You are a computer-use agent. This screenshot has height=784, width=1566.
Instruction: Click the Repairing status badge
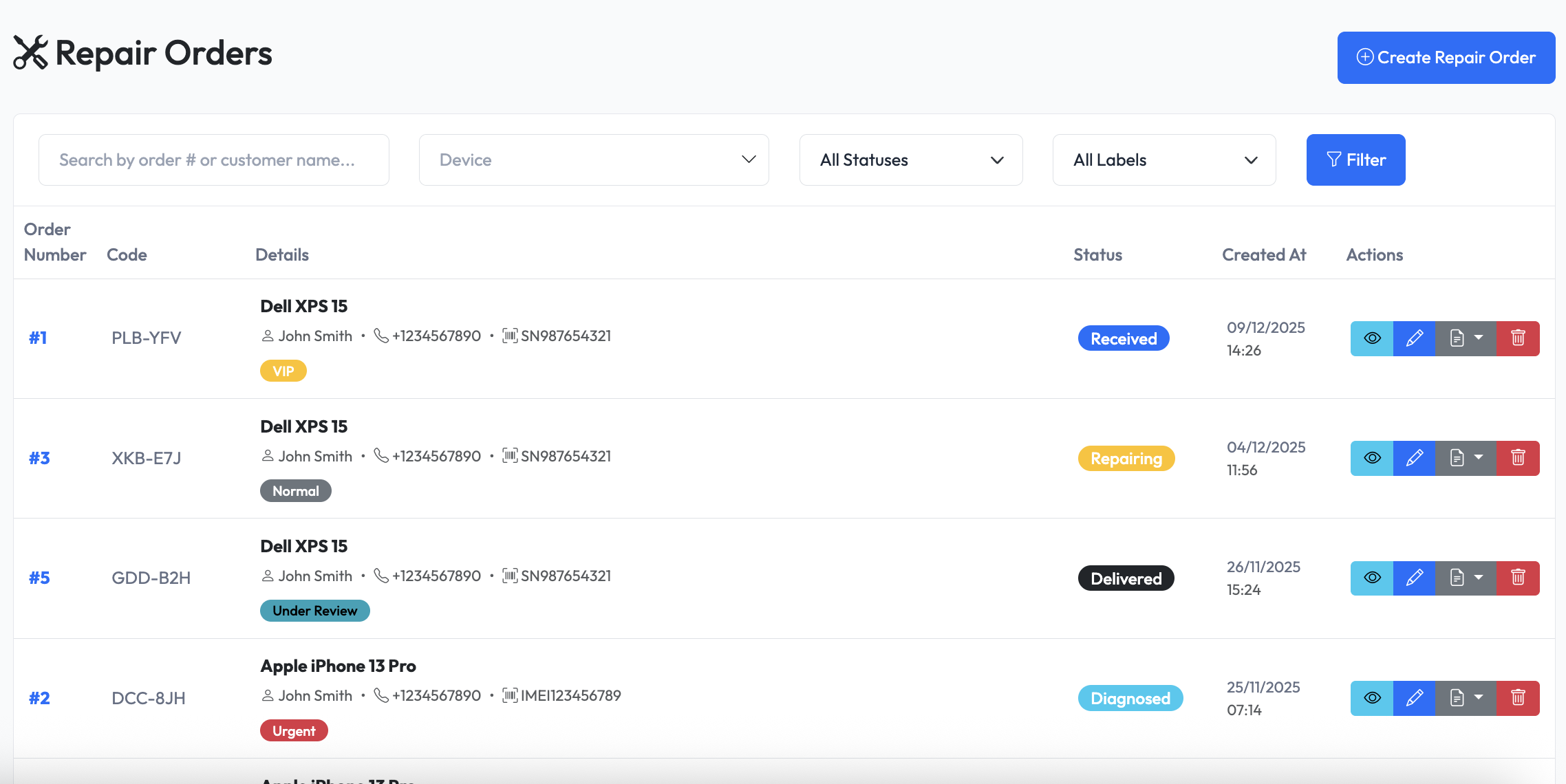1126,459
